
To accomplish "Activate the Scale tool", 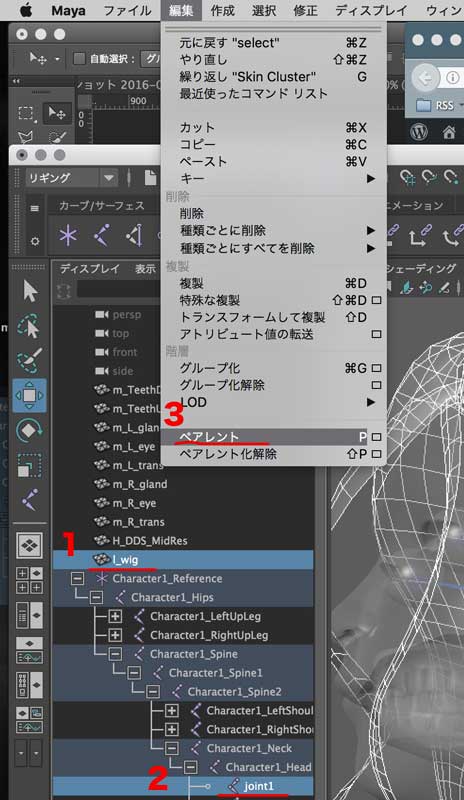I will pos(29,465).
